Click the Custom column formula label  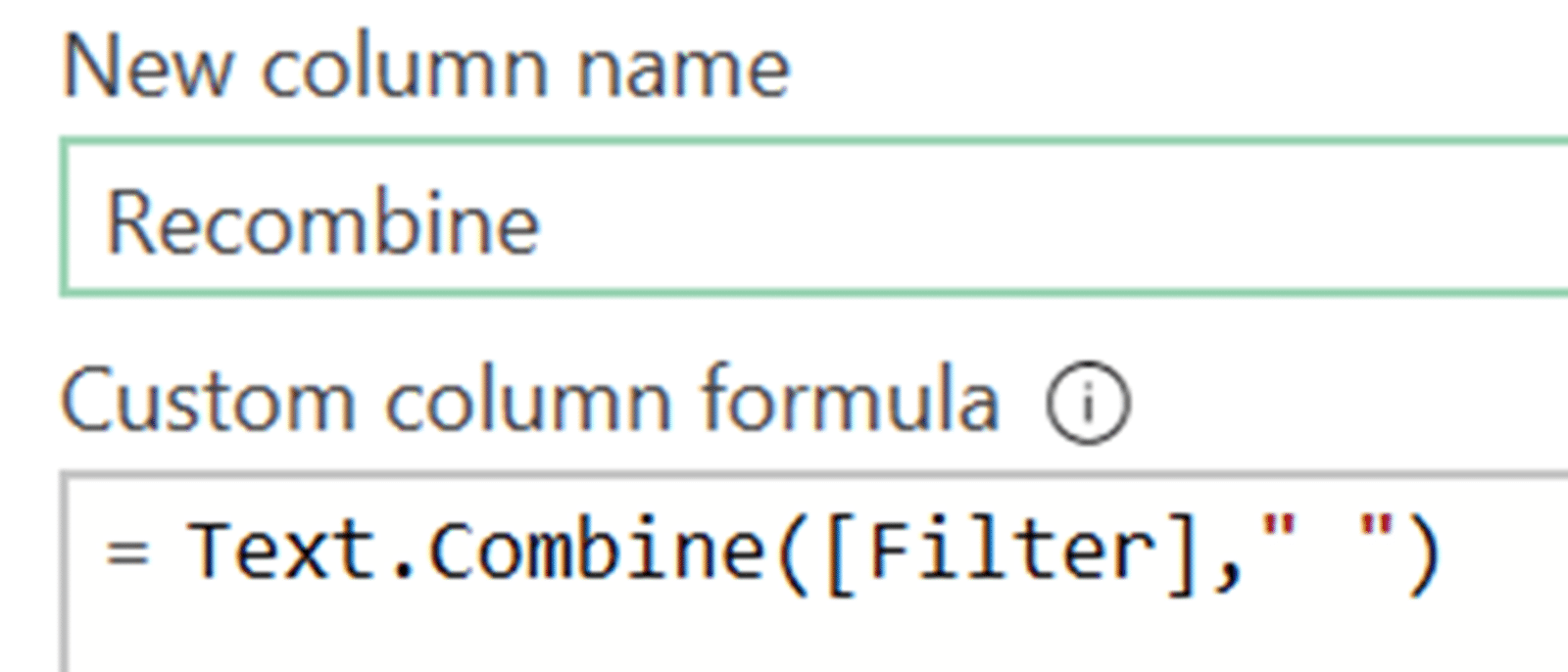[529, 402]
